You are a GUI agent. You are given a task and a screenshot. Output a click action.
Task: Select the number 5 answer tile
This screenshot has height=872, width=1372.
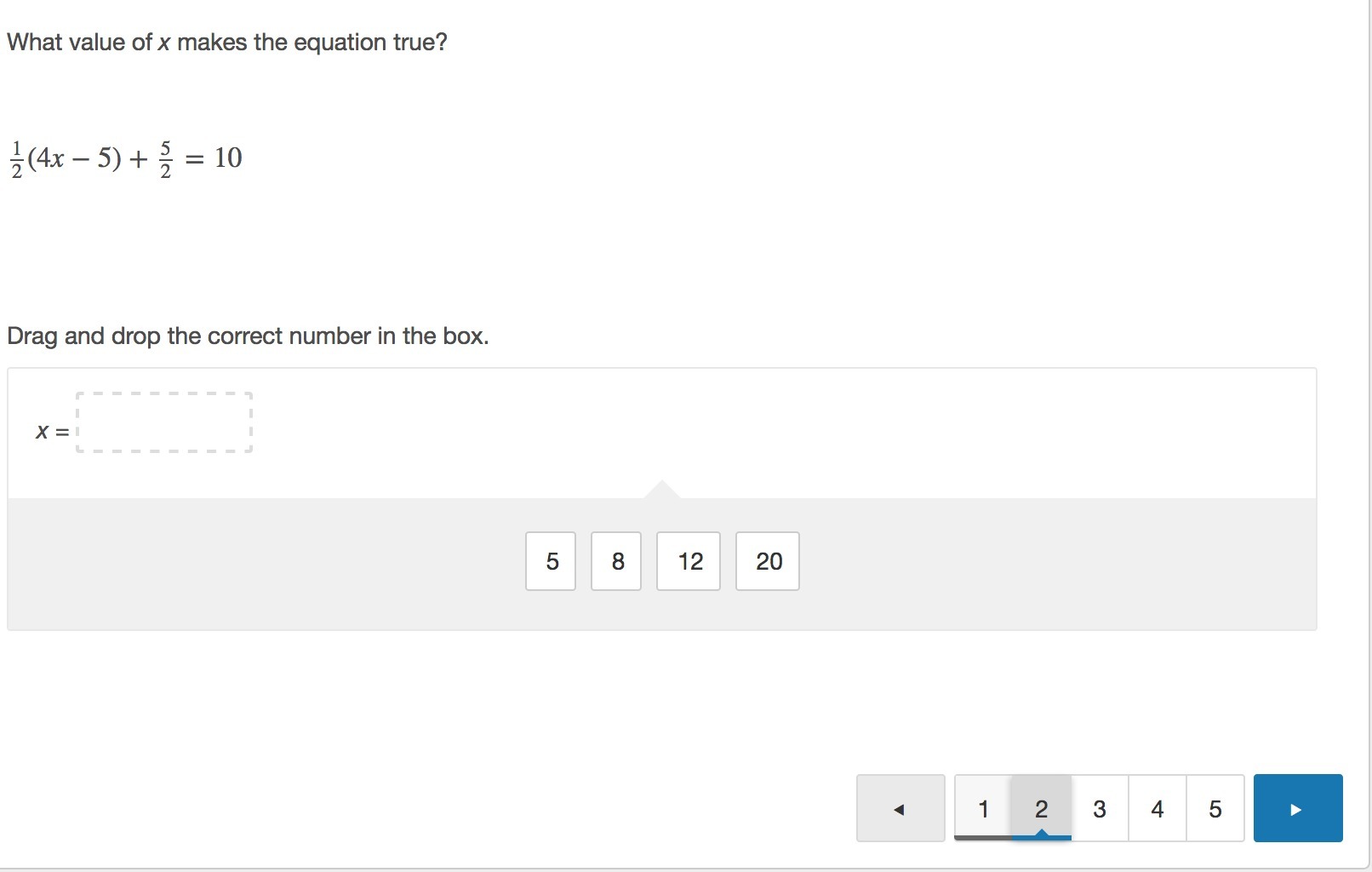click(551, 561)
